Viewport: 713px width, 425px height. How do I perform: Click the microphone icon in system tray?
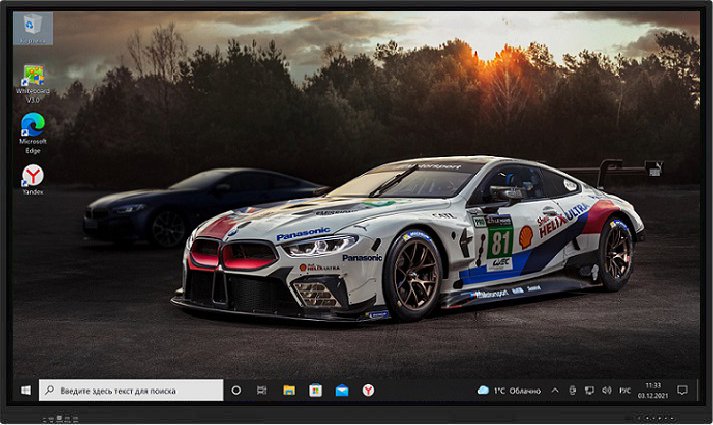(573, 390)
